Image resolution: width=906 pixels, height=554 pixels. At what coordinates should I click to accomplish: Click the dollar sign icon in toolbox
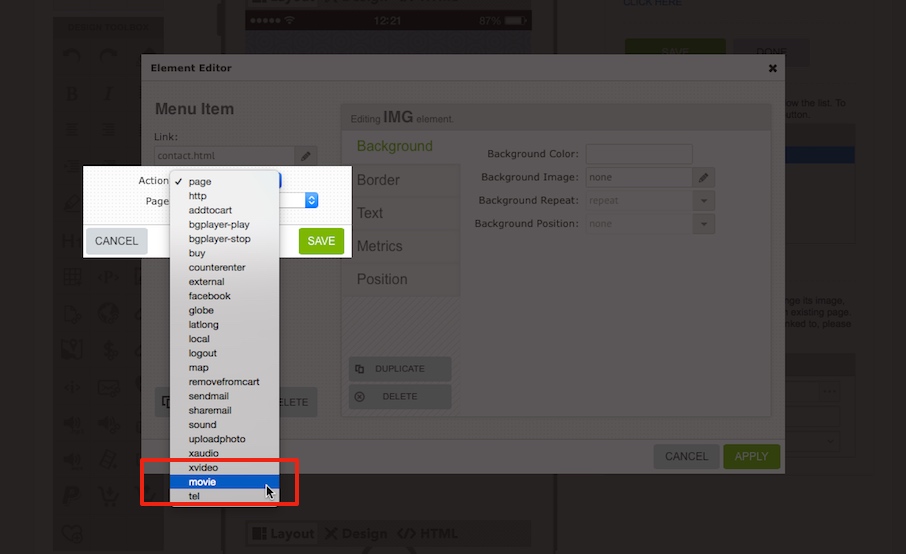coord(110,349)
